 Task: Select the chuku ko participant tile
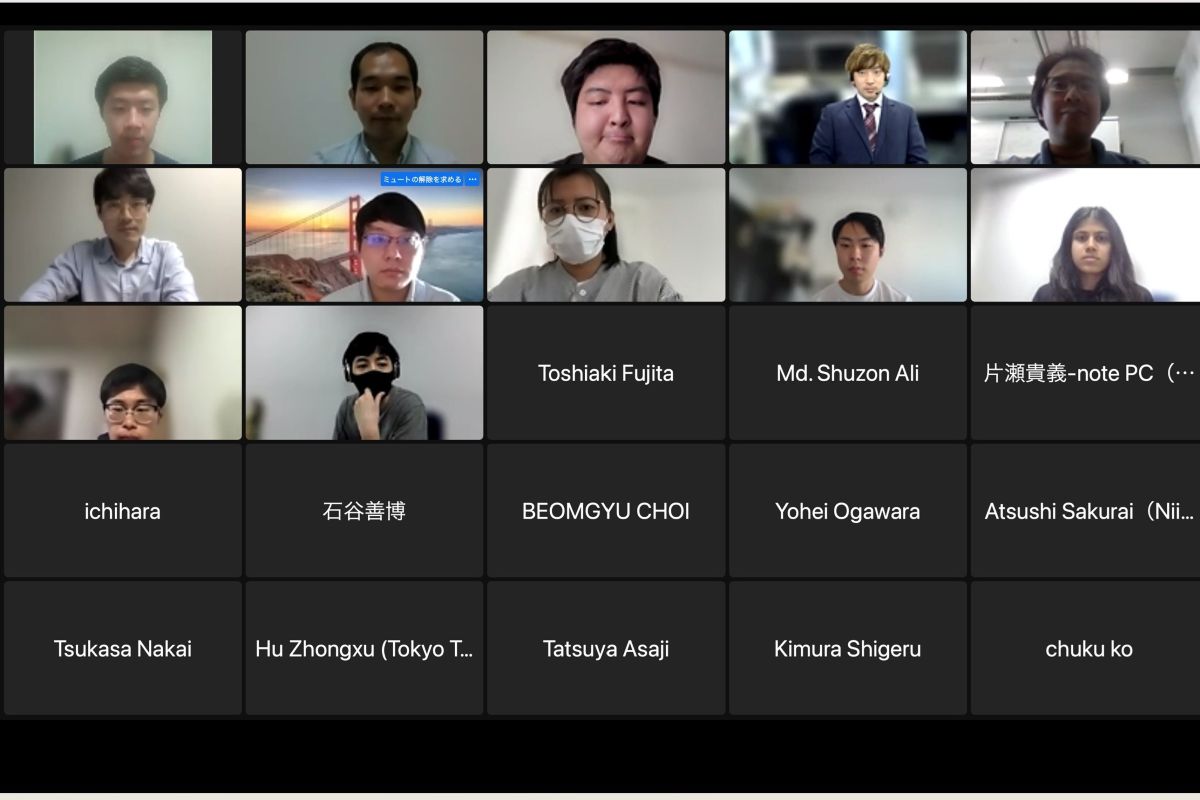point(1086,648)
